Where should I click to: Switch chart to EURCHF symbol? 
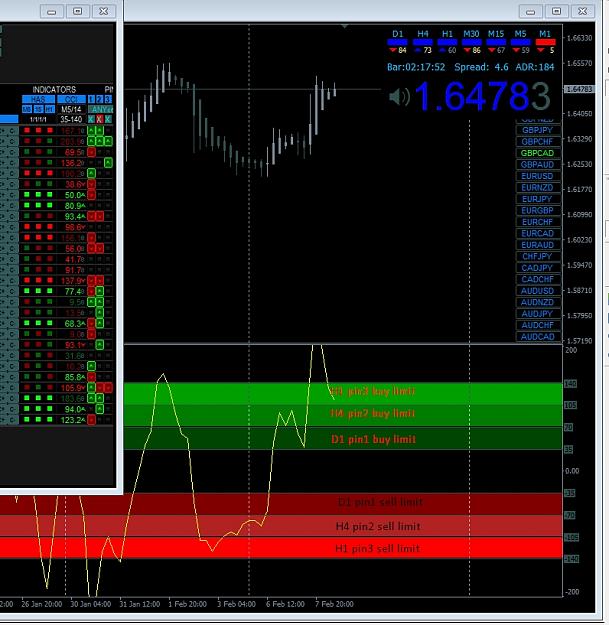tap(537, 222)
